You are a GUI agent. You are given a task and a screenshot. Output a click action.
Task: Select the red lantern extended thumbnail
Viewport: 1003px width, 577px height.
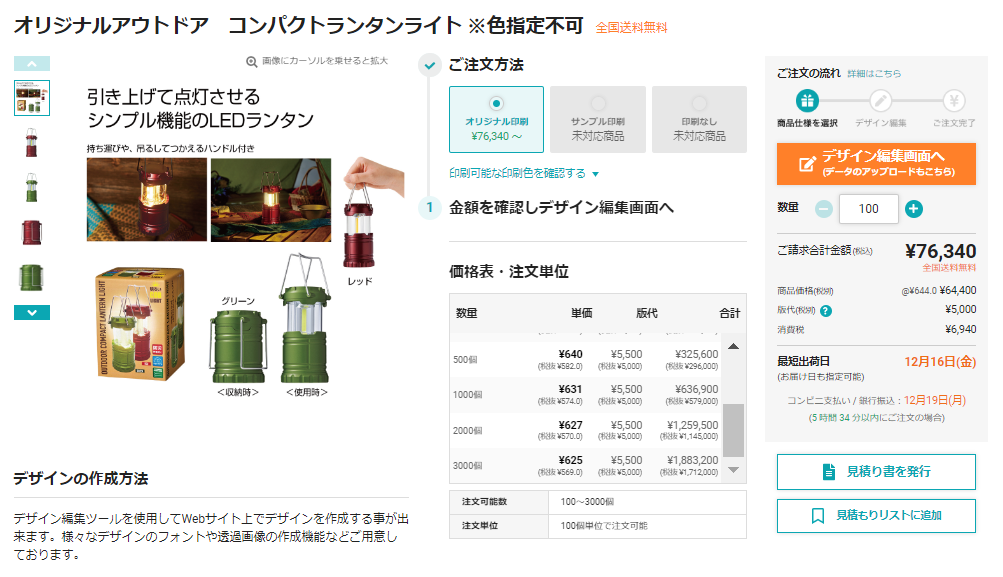pyautogui.click(x=31, y=143)
